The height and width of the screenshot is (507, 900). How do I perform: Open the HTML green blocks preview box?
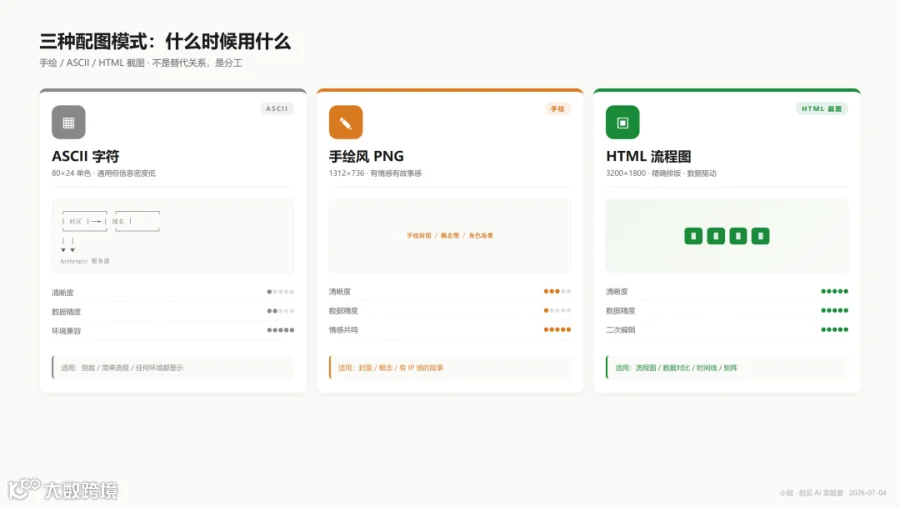click(727, 236)
